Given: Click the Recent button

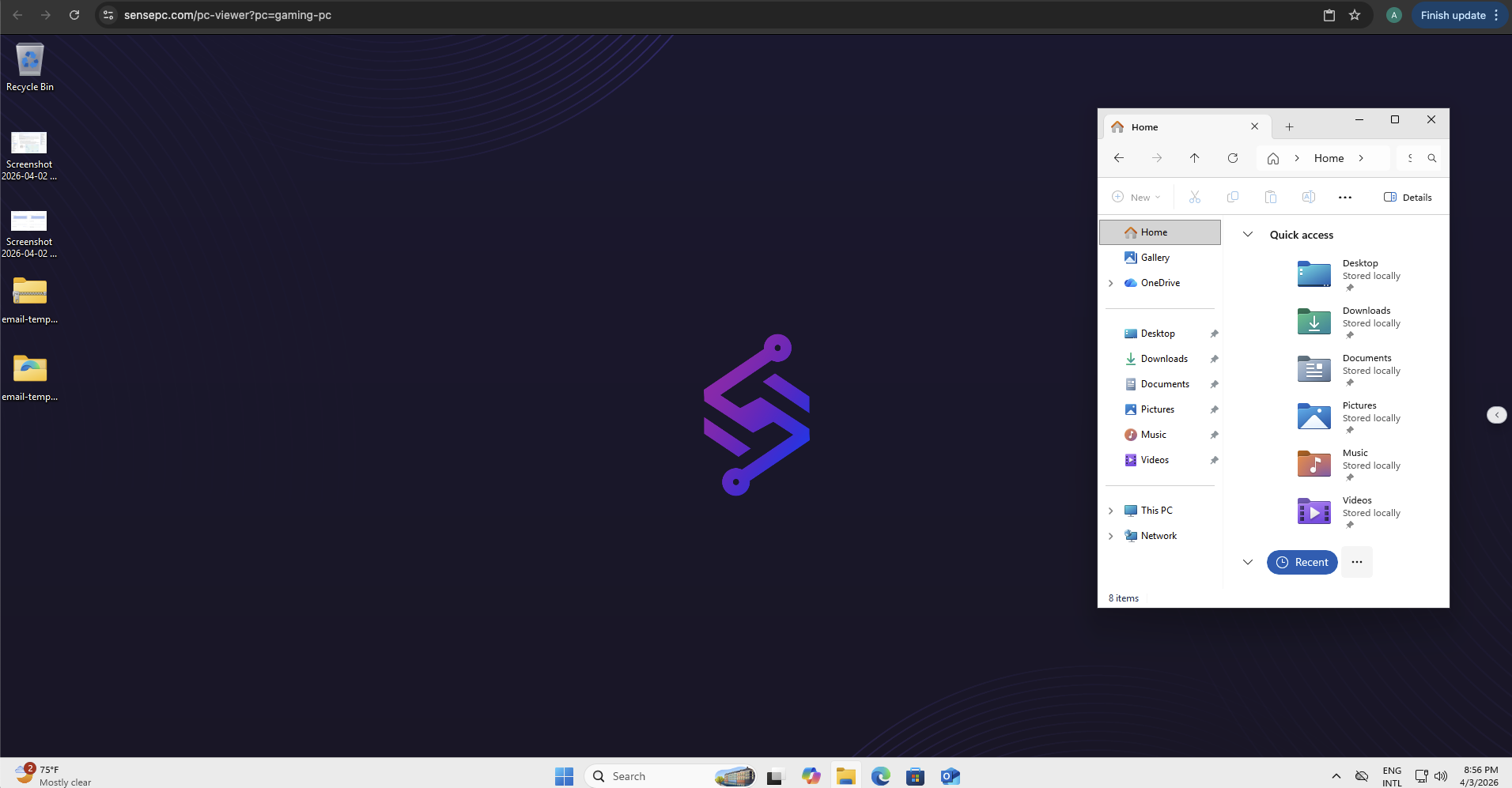Looking at the screenshot, I should point(1302,562).
